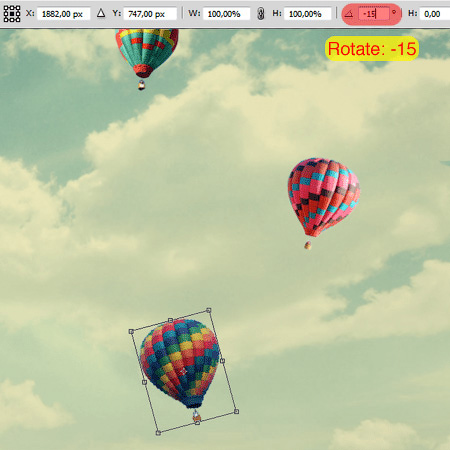Edit the rotation angle field showing -15
The height and width of the screenshot is (450, 450).
(373, 14)
